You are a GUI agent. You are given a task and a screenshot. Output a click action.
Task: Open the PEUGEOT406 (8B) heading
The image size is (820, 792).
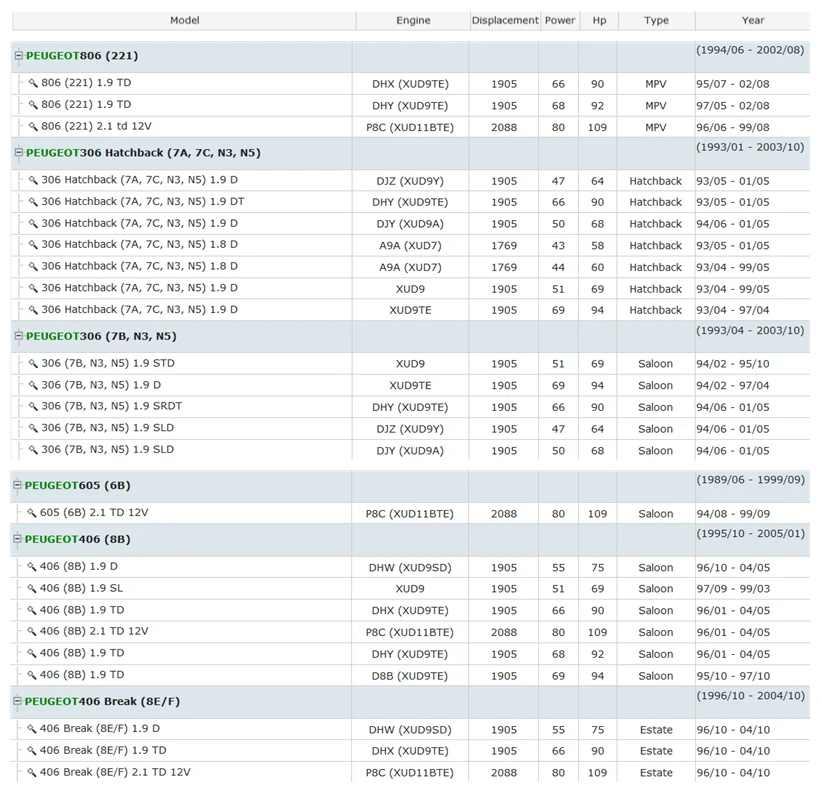(x=77, y=539)
